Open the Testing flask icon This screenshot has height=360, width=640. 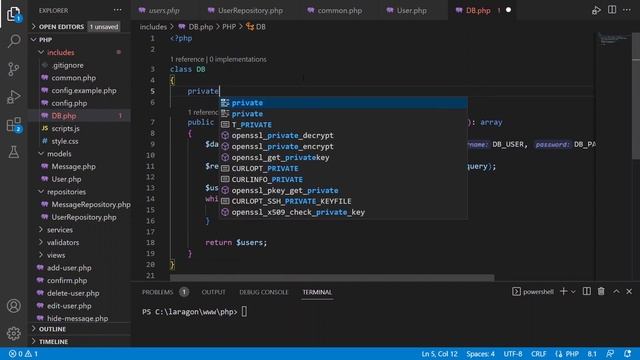coord(13,152)
